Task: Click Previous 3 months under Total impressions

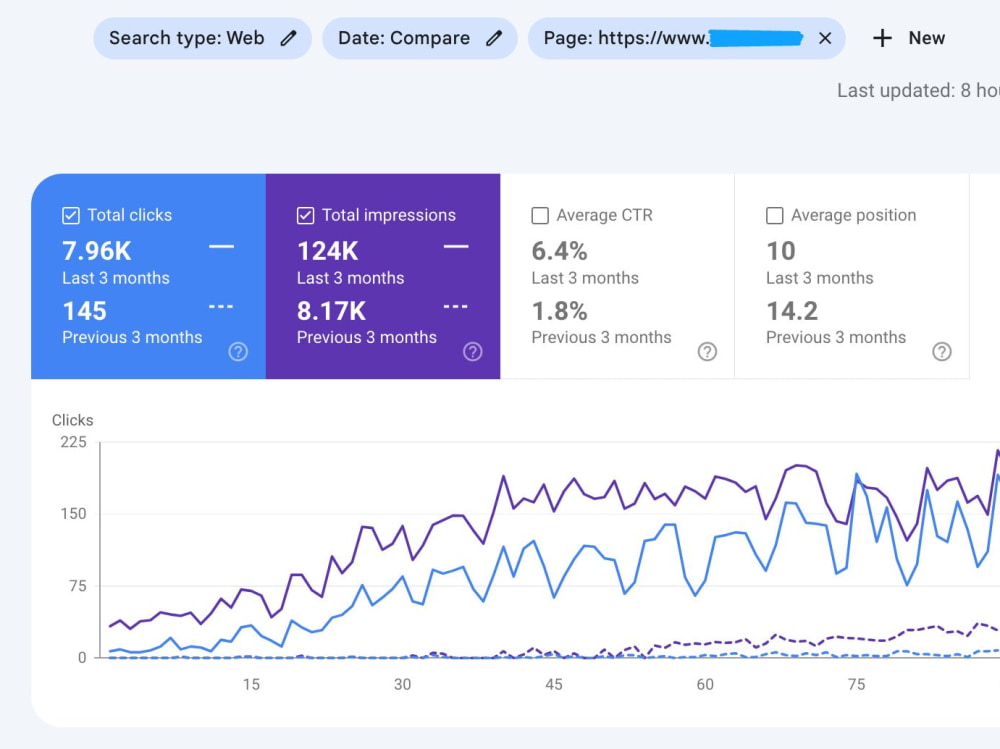Action: click(367, 337)
